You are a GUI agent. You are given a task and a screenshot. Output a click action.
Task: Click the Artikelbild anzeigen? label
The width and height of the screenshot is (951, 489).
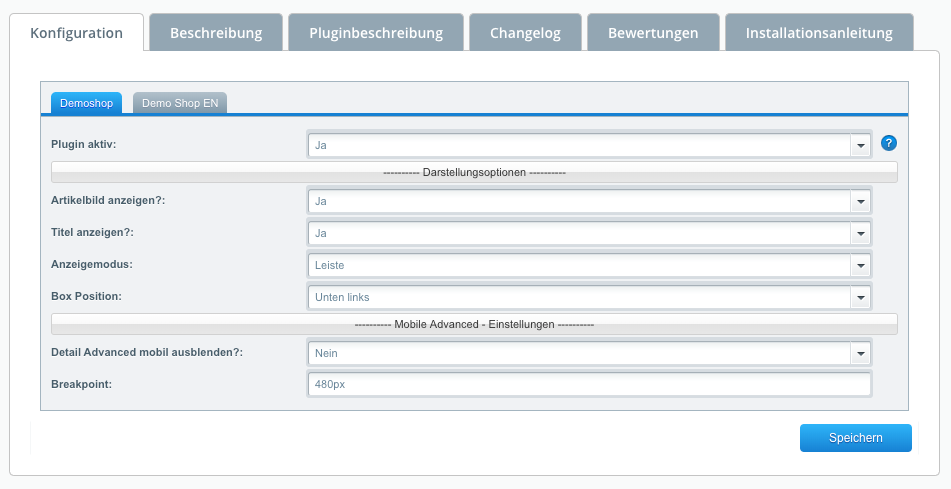pyautogui.click(x=108, y=200)
